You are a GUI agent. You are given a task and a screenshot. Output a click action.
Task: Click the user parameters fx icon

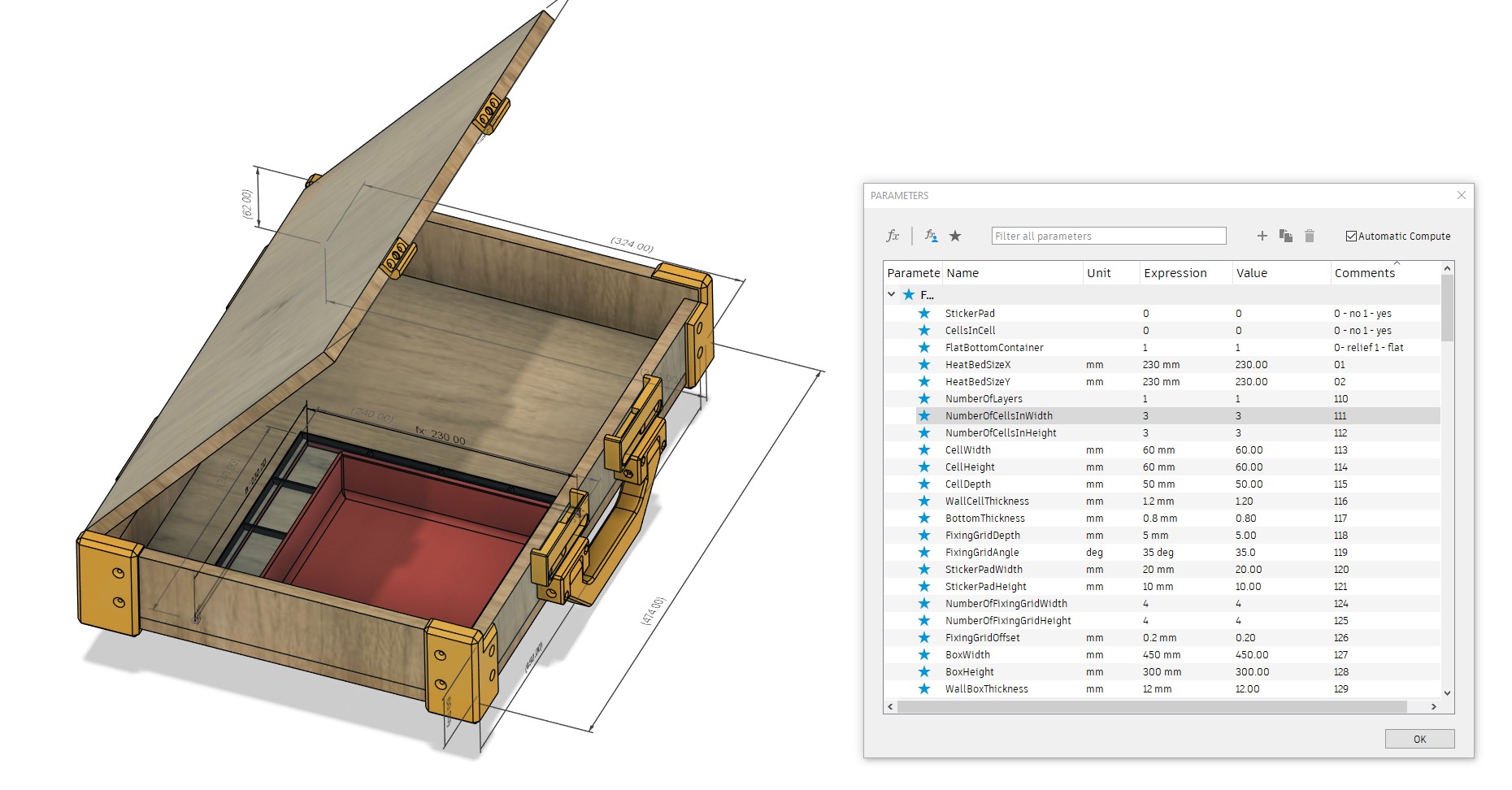(932, 236)
